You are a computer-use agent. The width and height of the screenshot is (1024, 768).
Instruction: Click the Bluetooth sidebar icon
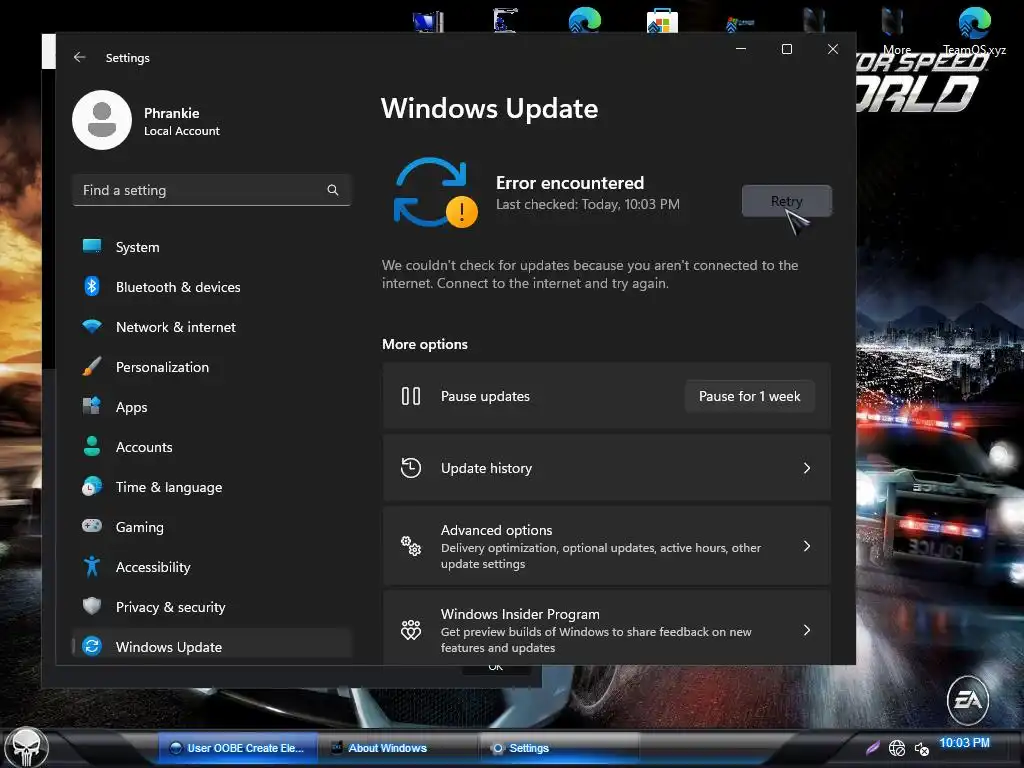point(92,286)
